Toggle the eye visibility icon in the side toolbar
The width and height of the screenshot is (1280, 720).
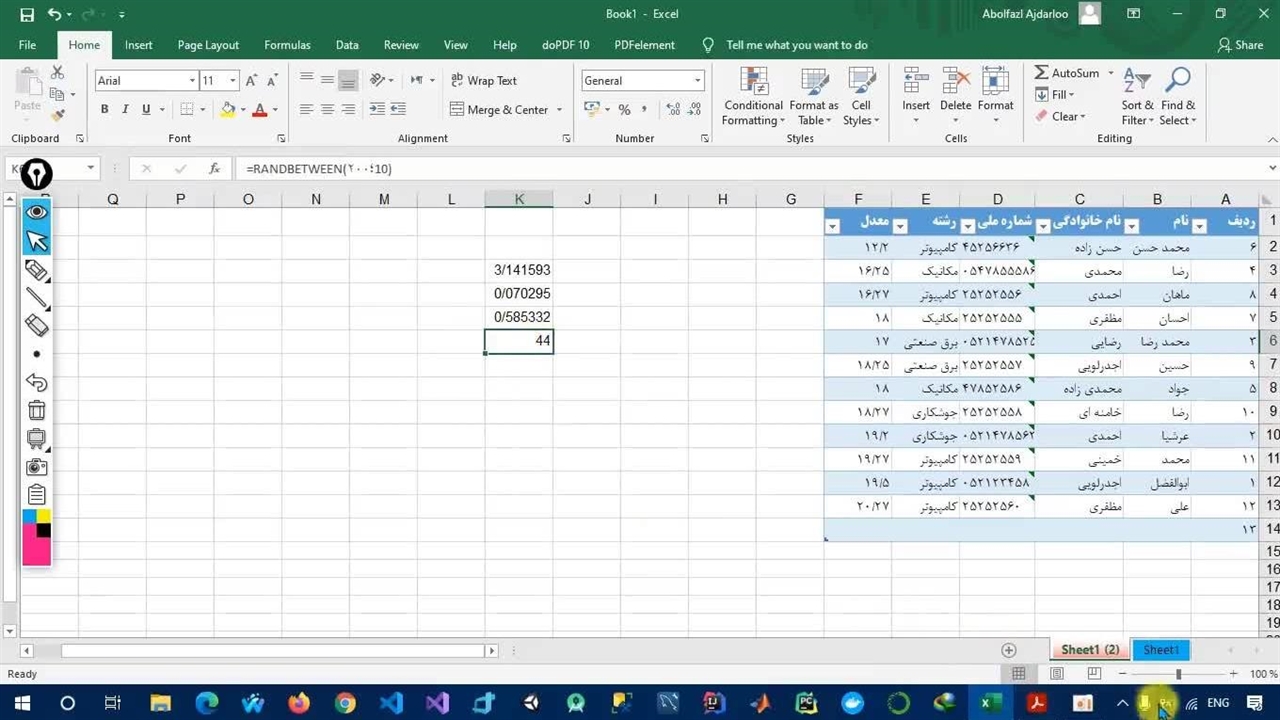36,212
